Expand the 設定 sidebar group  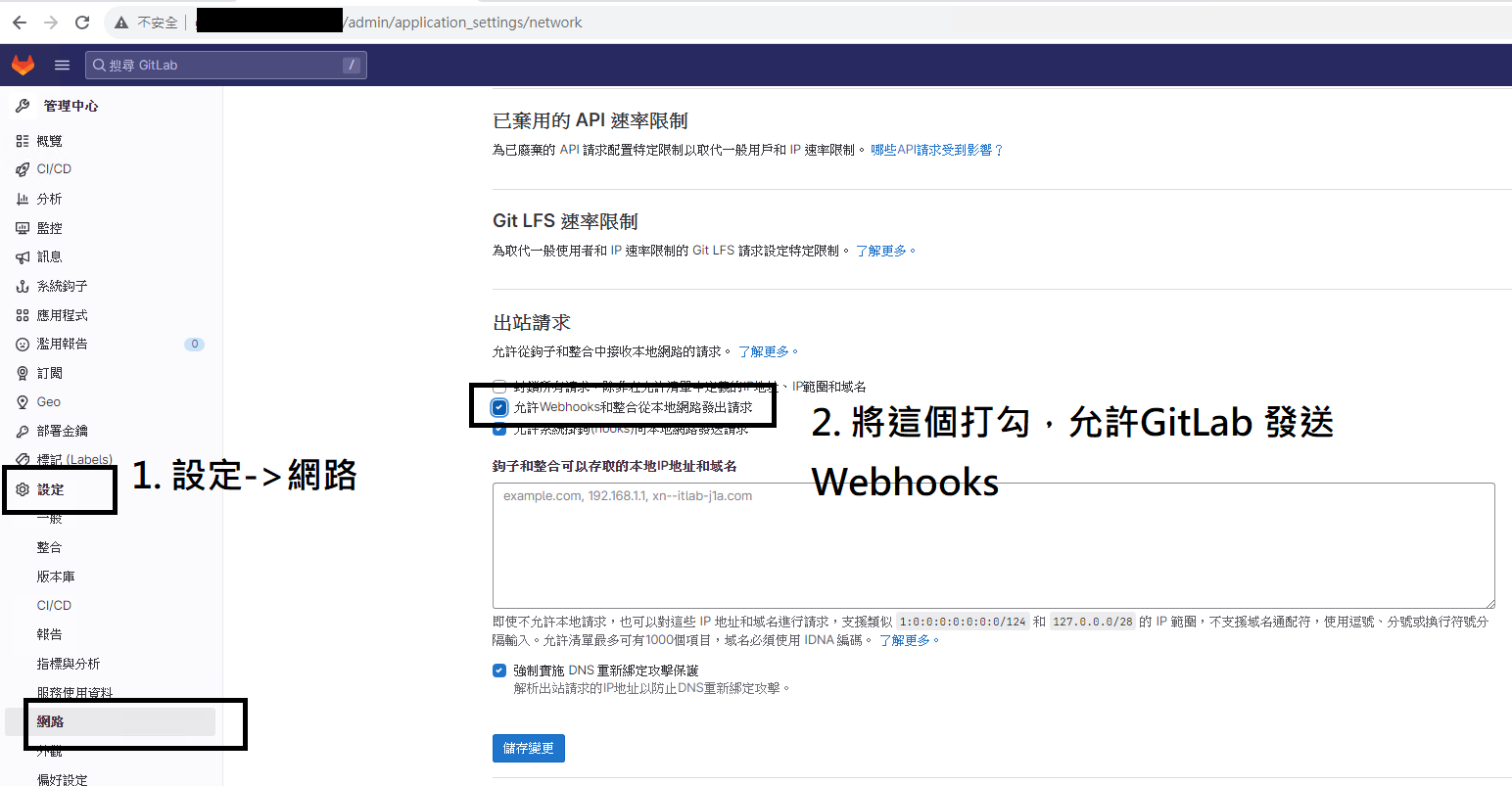(50, 489)
